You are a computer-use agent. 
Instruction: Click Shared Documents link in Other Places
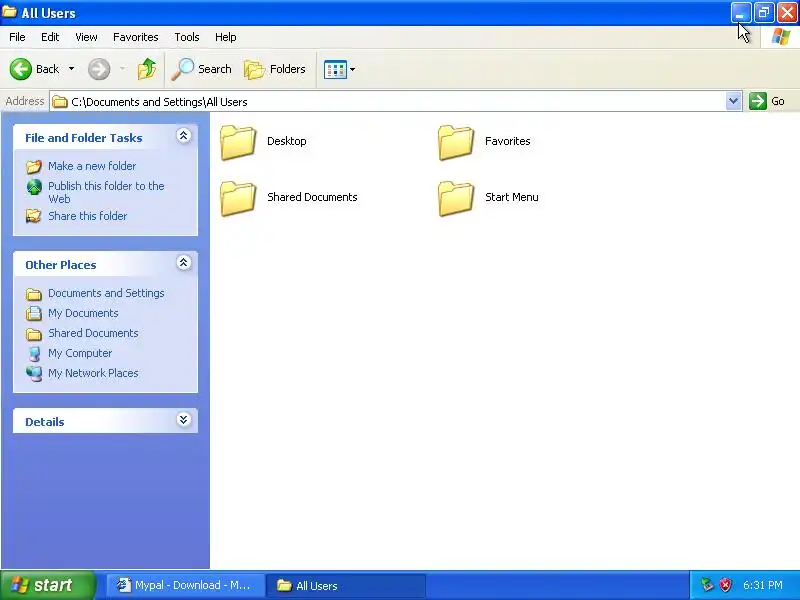point(93,333)
